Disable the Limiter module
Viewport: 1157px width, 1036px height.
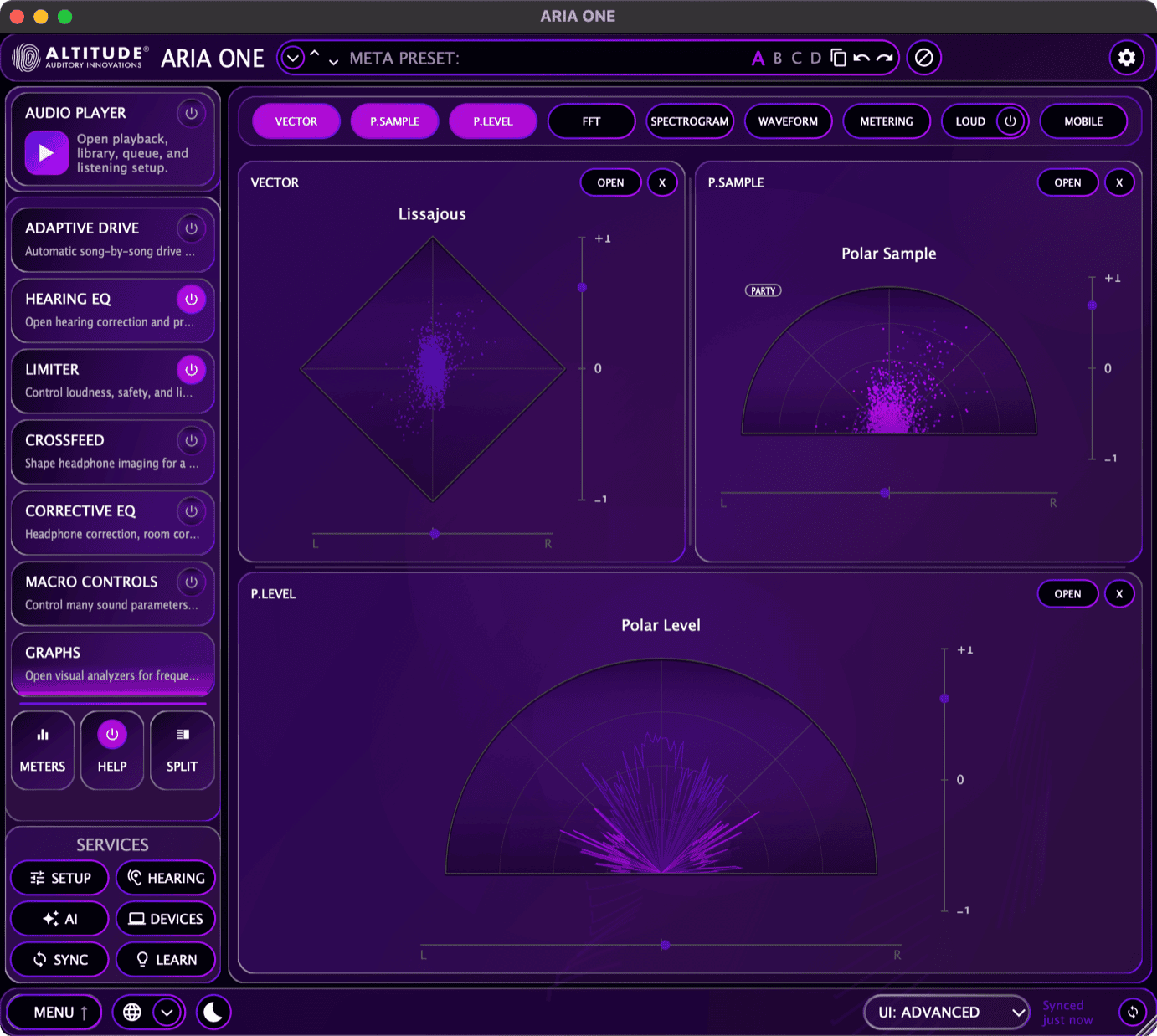click(x=192, y=370)
